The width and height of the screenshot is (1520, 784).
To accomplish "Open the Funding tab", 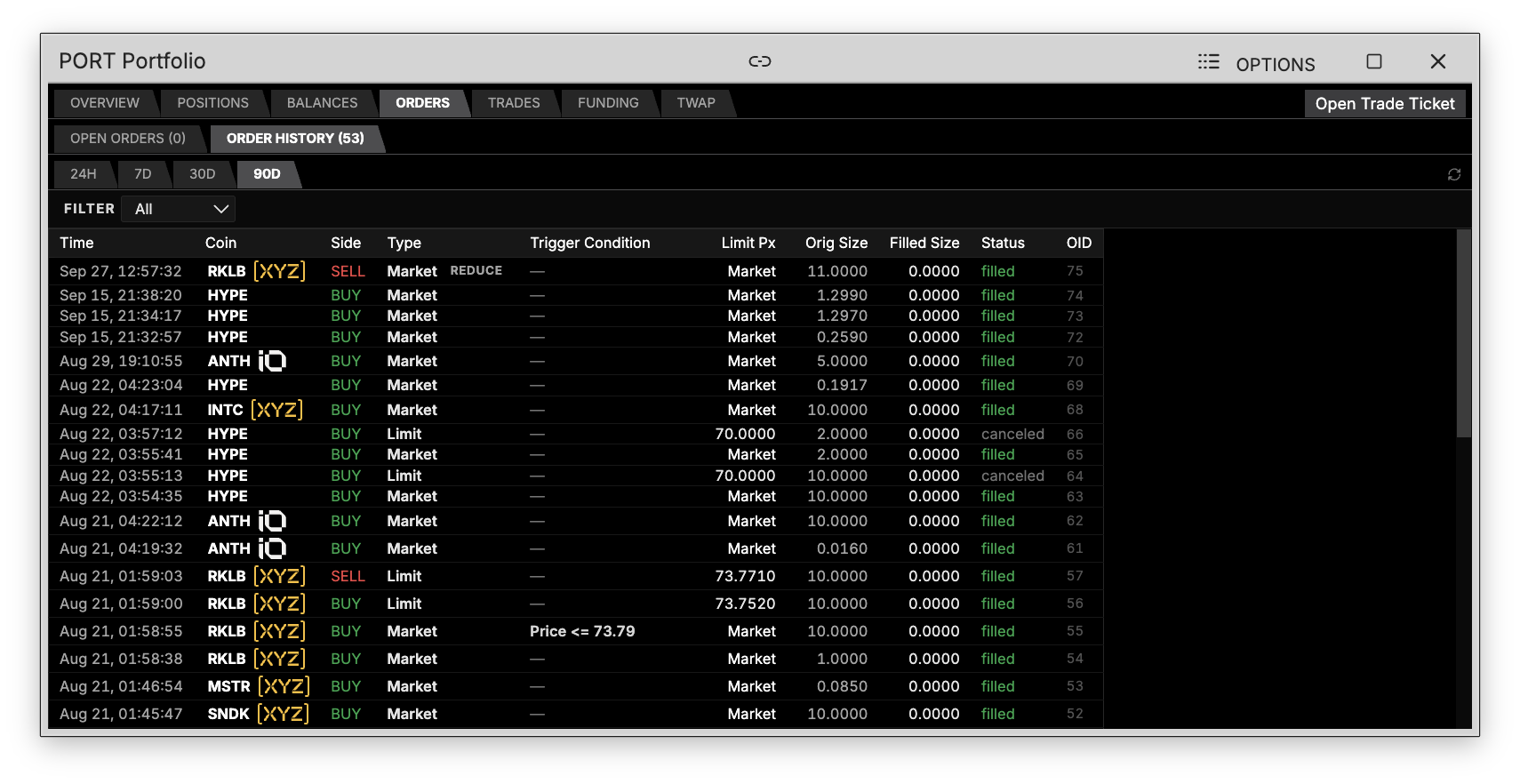I will click(x=608, y=103).
